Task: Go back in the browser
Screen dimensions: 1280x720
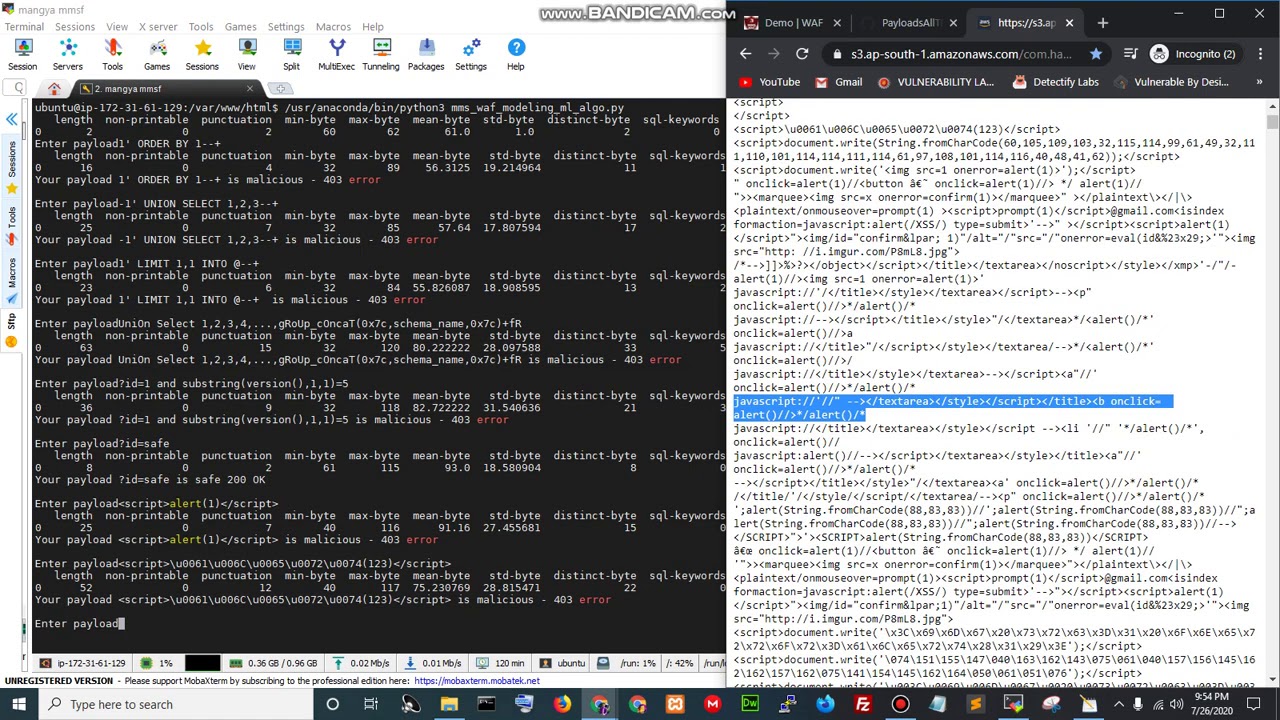Action: coord(745,54)
